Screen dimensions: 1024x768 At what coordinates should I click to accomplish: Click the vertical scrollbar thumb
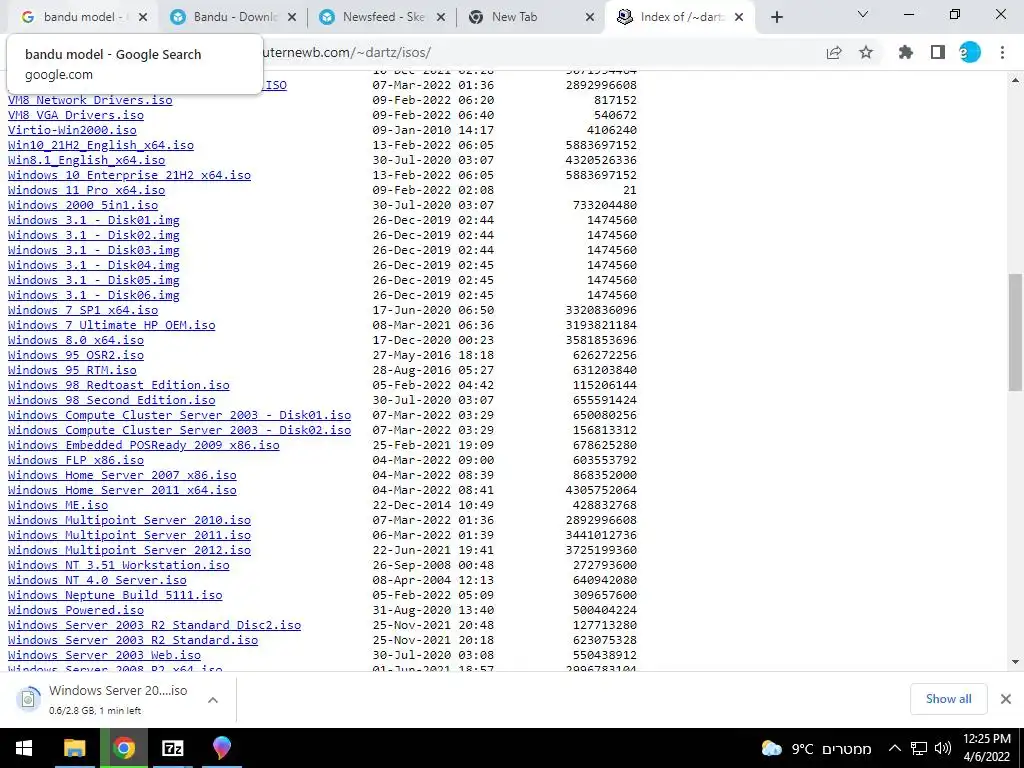[1015, 332]
